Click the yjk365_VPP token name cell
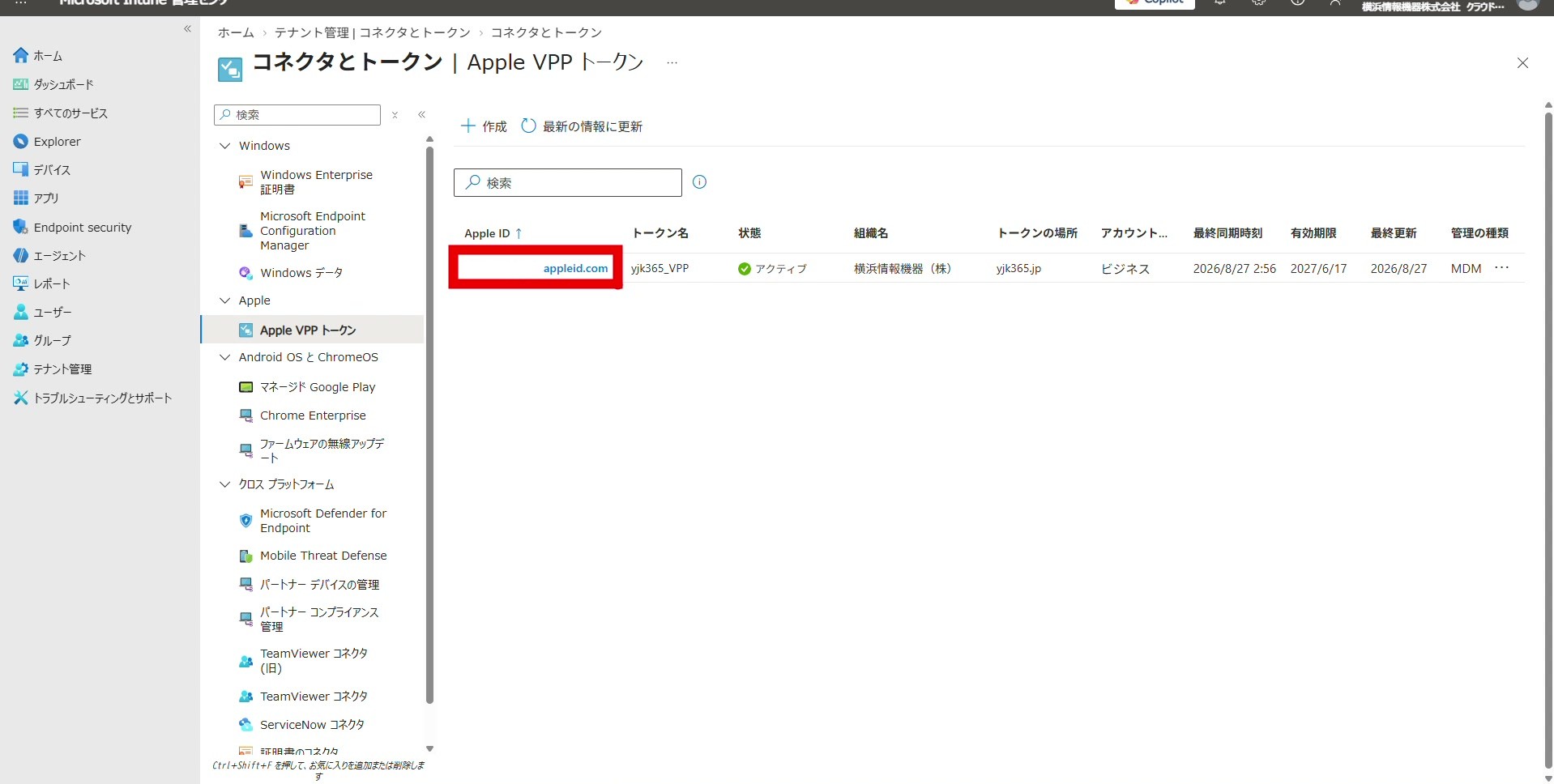Image resolution: width=1554 pixels, height=784 pixels. (660, 268)
